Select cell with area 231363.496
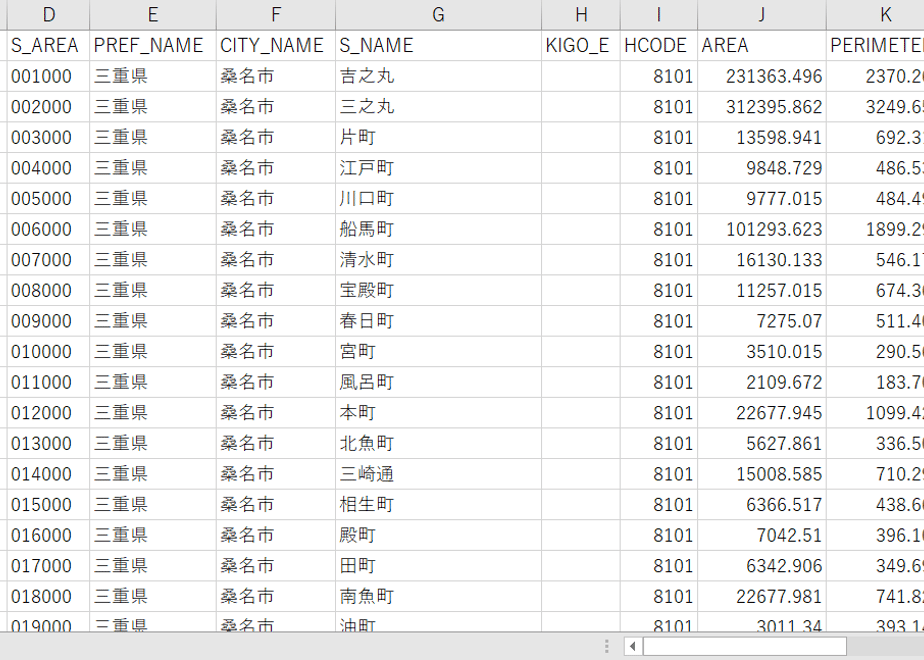The height and width of the screenshot is (660, 924). pyautogui.click(x=761, y=76)
